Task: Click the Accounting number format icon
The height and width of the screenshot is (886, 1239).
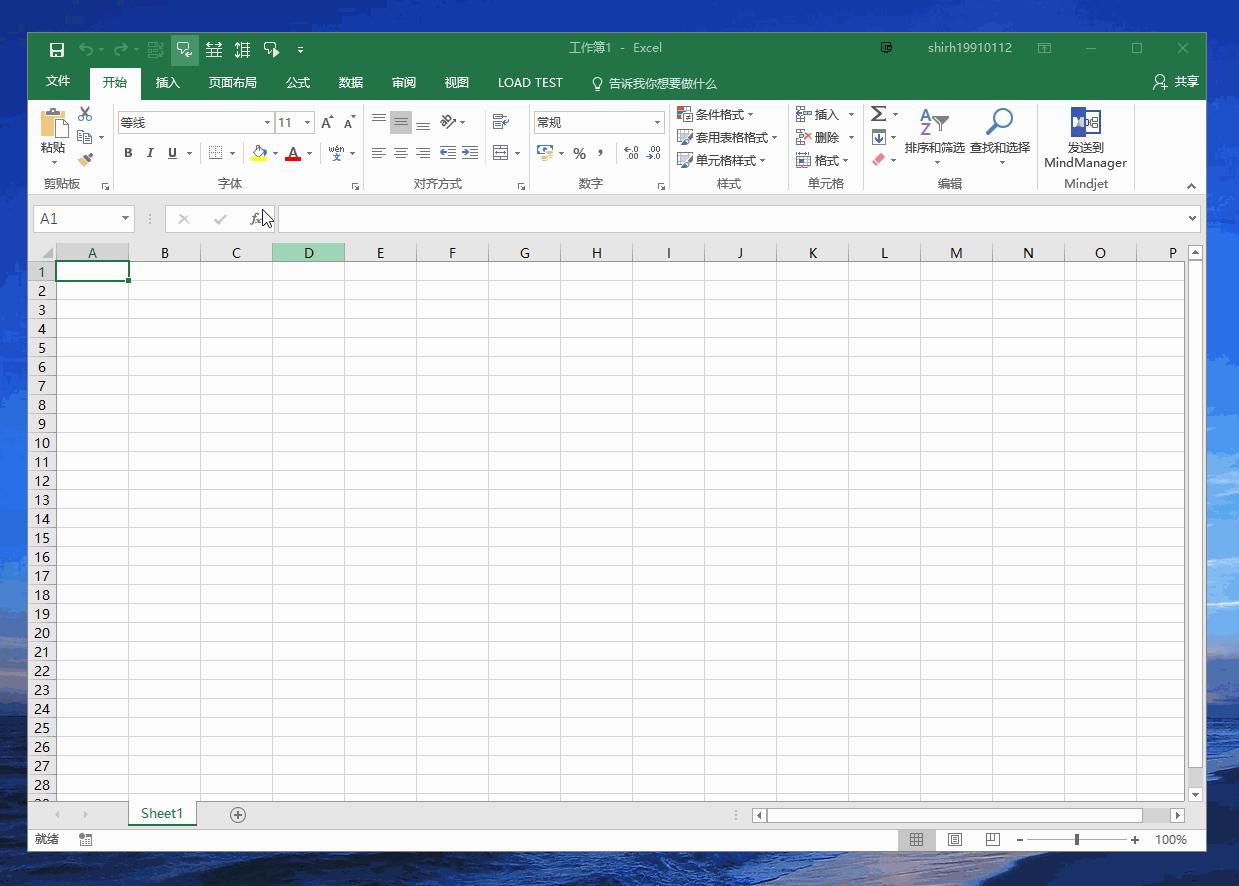Action: point(545,153)
